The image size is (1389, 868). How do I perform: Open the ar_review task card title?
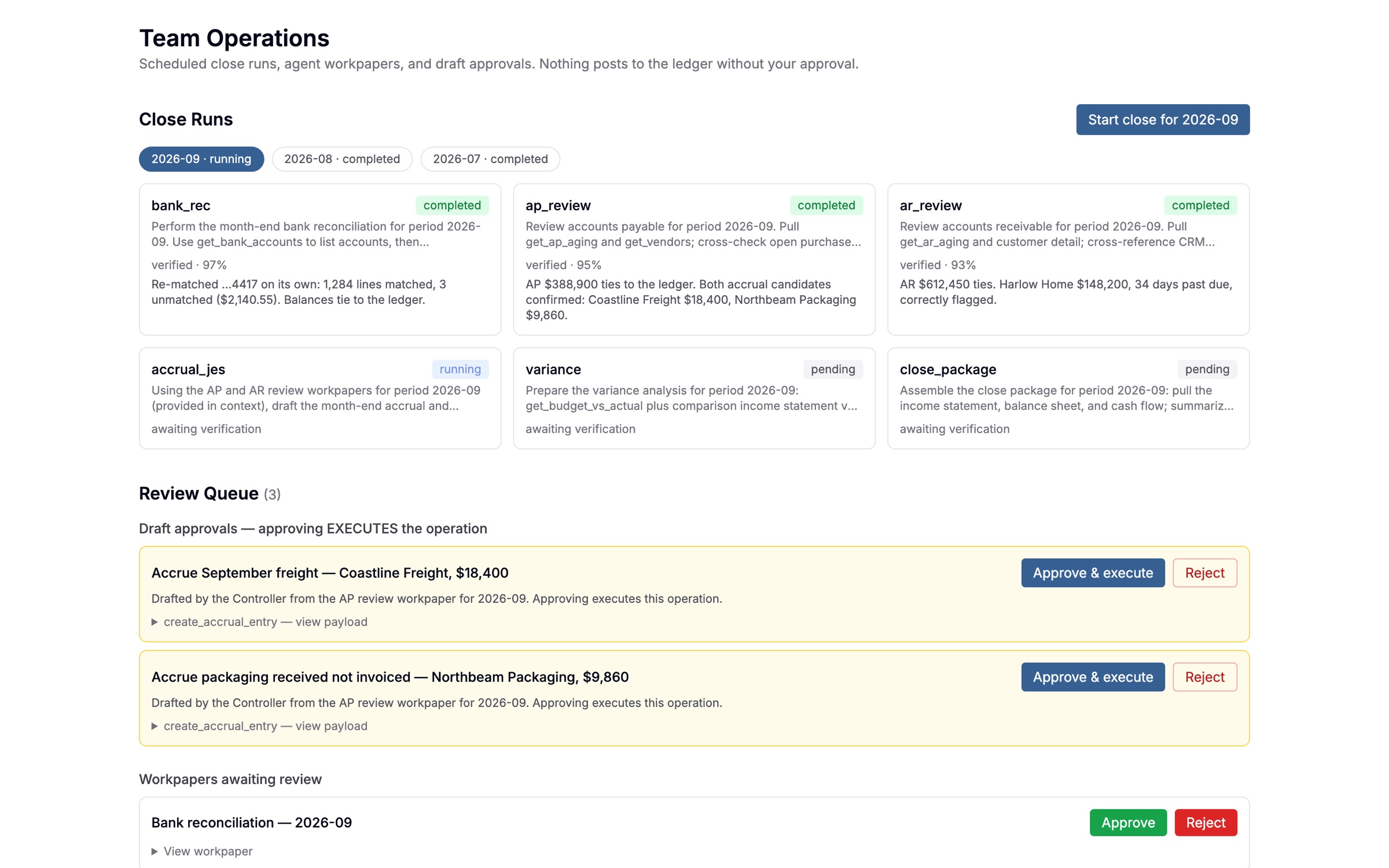(x=931, y=205)
